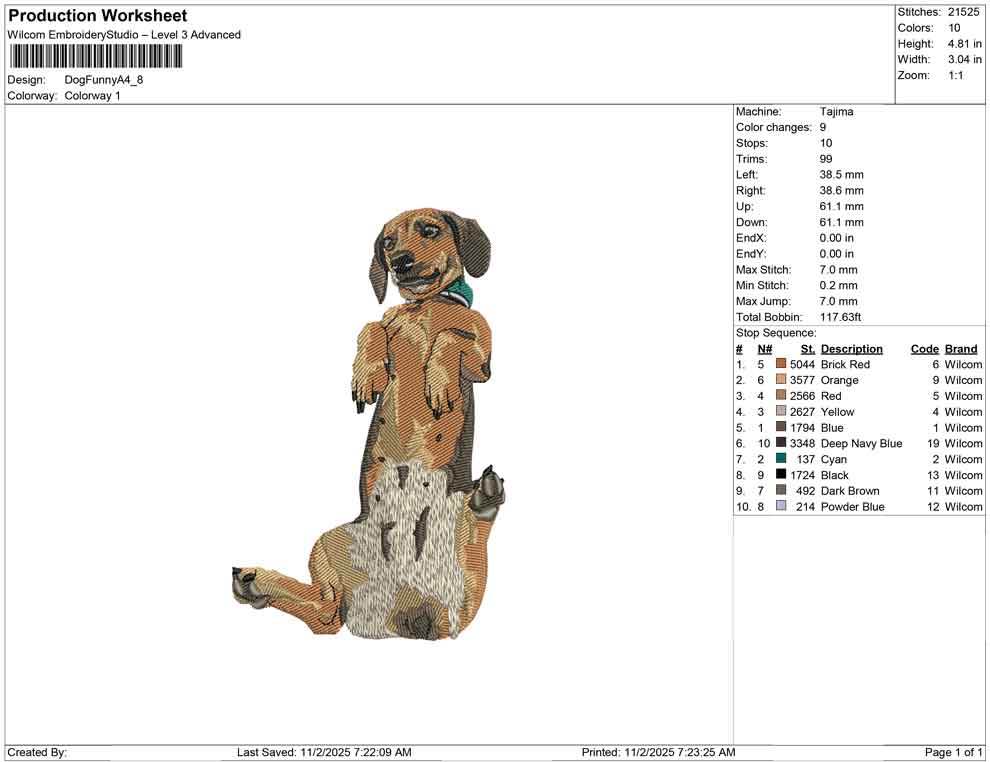Viewport: 990px width, 762px height.
Task: Click the Description column header
Action: coord(852,349)
